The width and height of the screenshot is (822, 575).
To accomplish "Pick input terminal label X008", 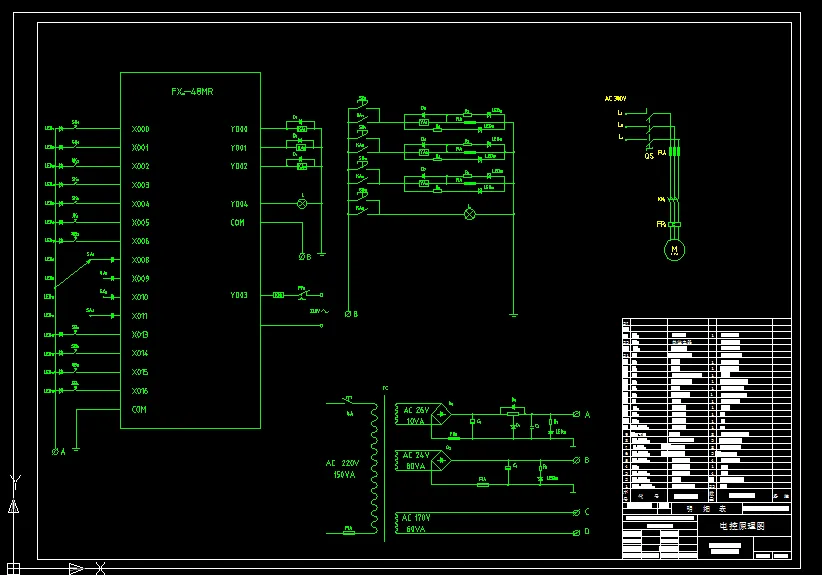I will (140, 260).
